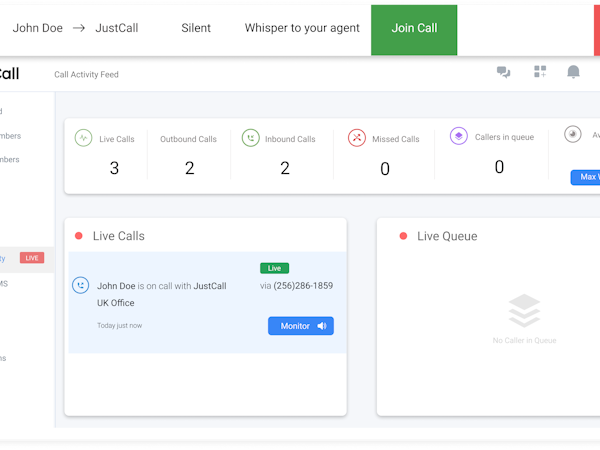Click the Callers in queue count 0

coord(499,167)
